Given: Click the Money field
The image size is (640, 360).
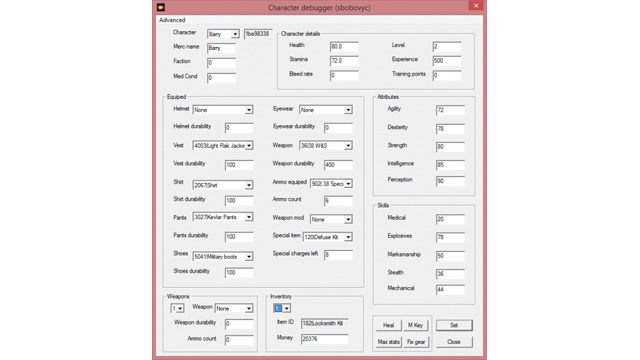Looking at the screenshot, I should tap(324, 339).
